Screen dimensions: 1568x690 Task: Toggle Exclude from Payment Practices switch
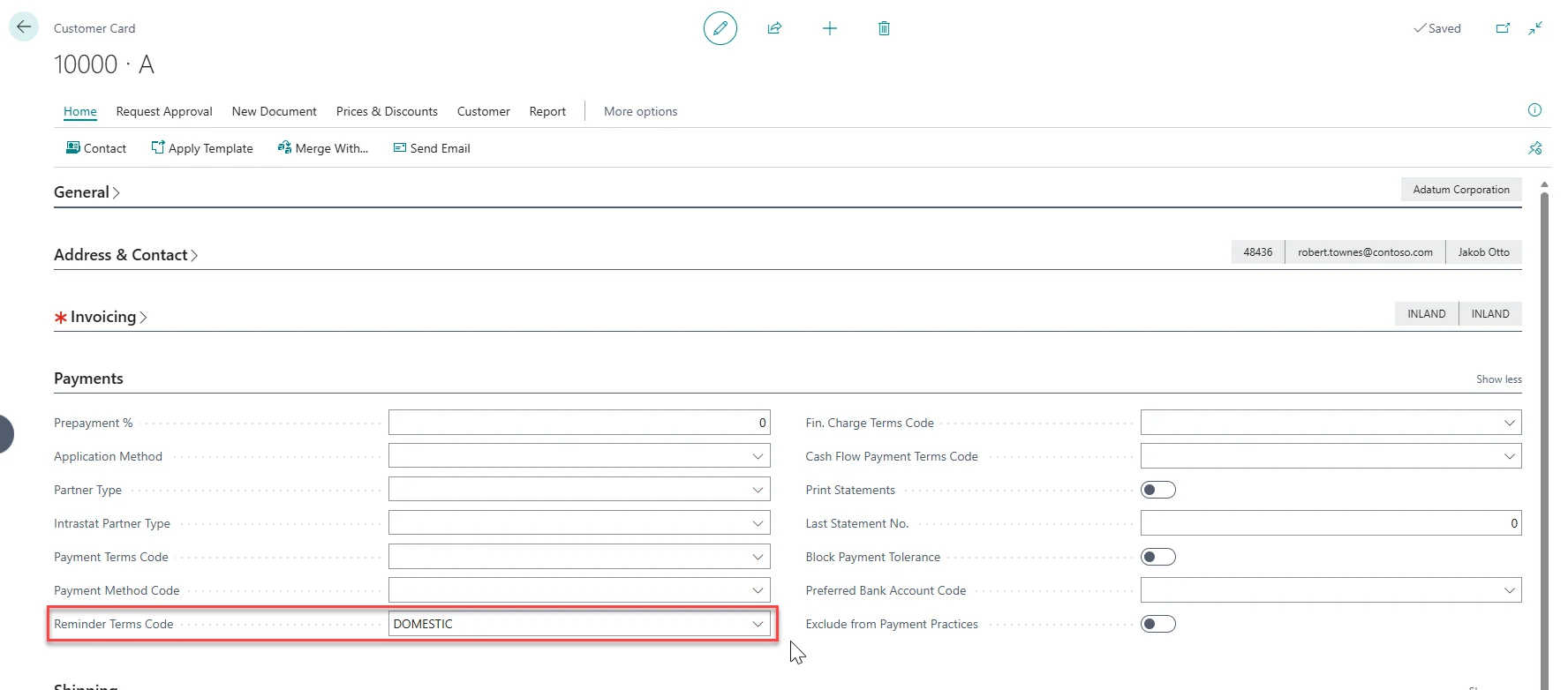[x=1158, y=624]
